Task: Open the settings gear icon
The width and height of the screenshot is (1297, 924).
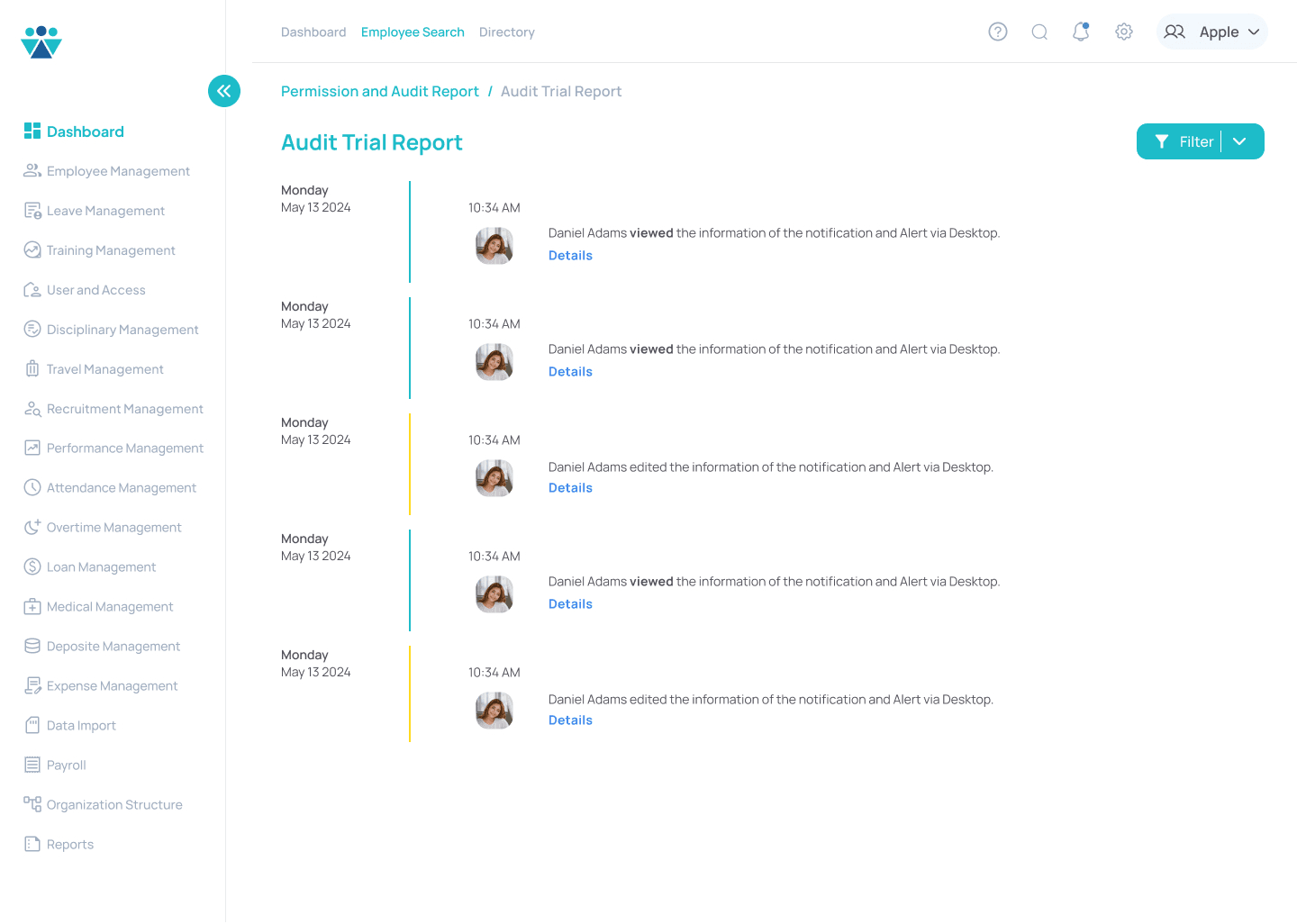Action: (1123, 32)
